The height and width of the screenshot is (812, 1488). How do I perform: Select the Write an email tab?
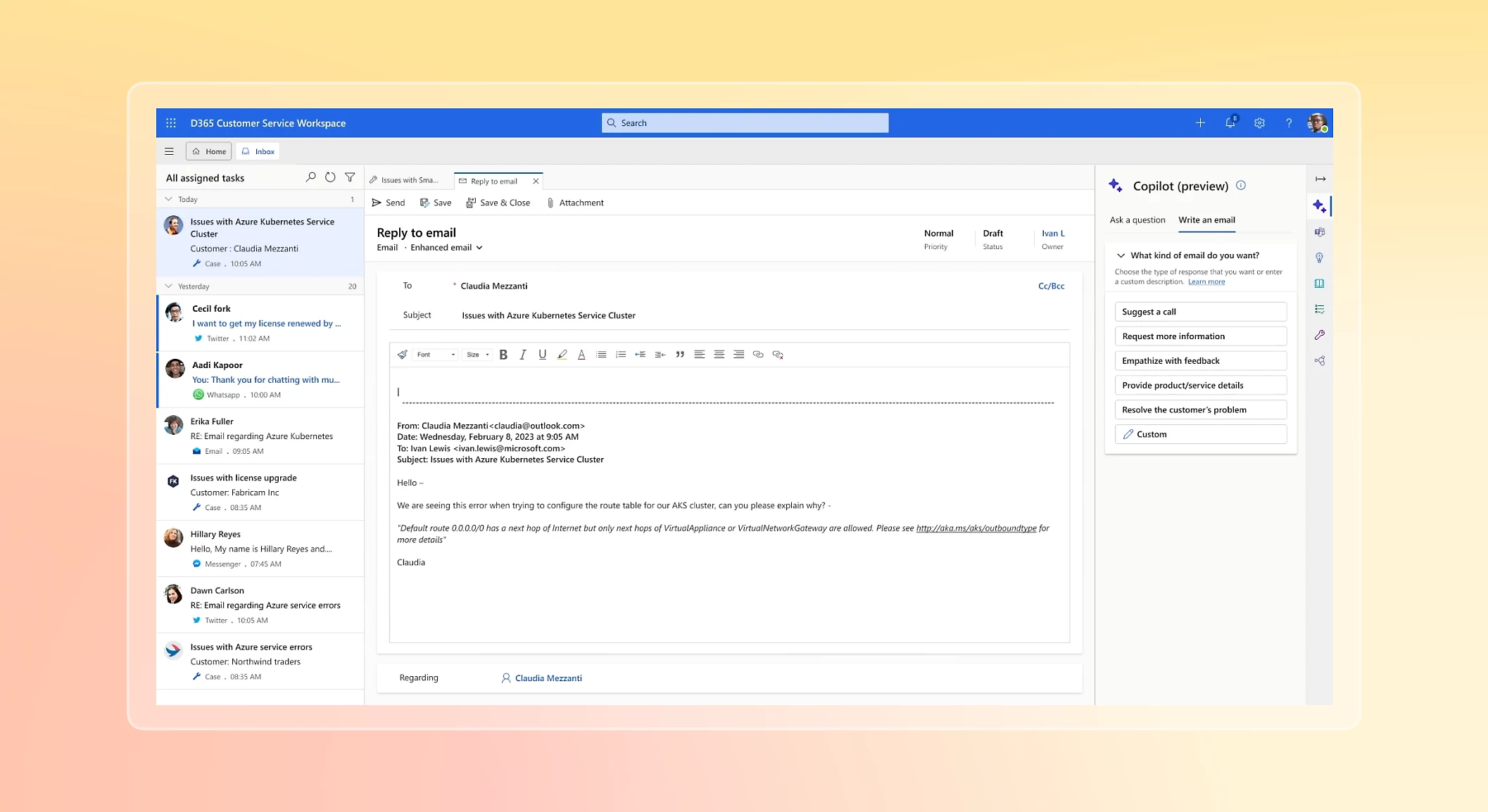pyautogui.click(x=1207, y=219)
